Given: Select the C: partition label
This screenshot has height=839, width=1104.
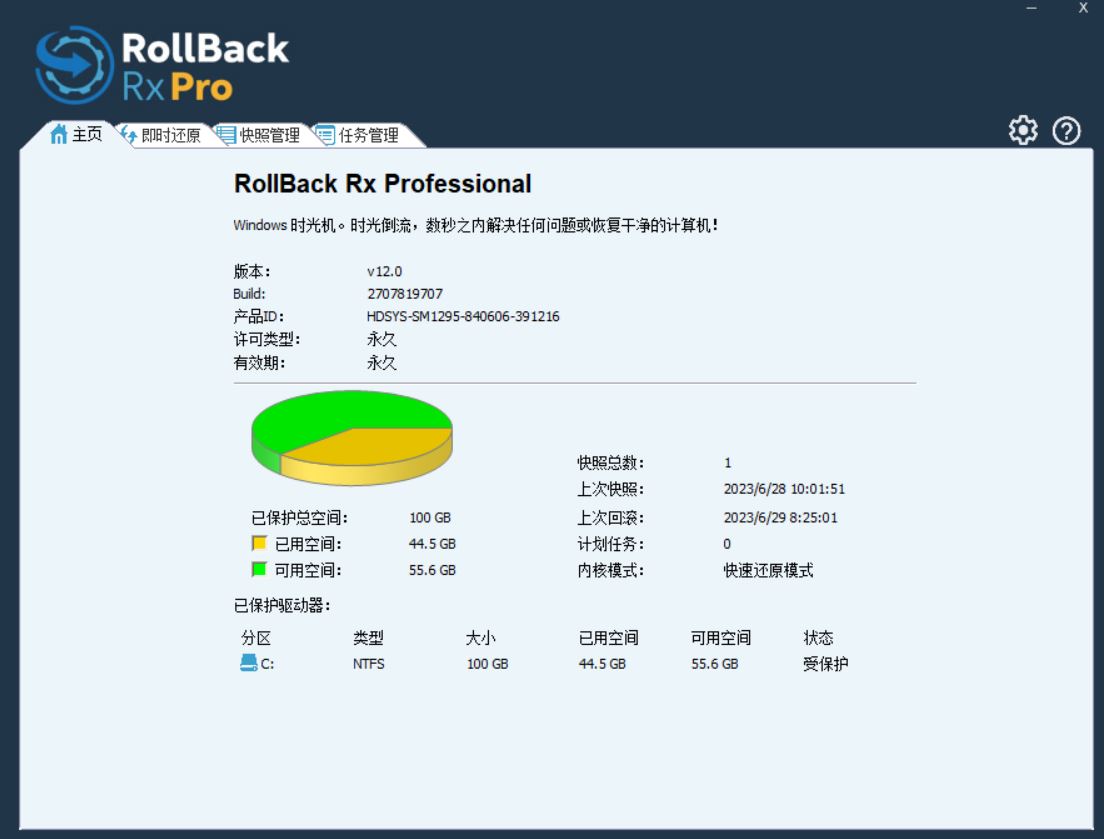Looking at the screenshot, I should pyautogui.click(x=268, y=664).
